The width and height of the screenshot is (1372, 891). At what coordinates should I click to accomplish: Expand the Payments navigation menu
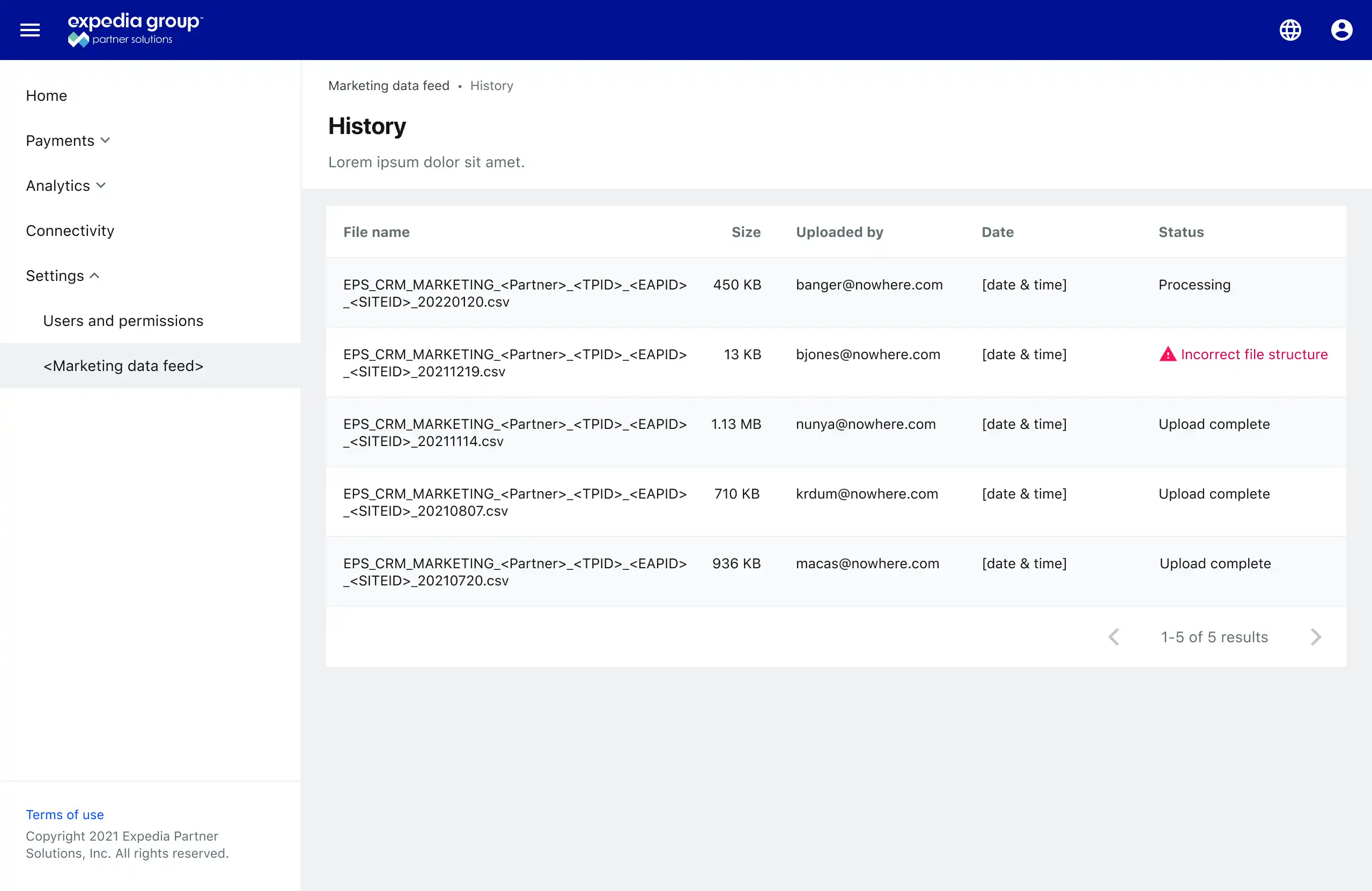[x=67, y=140]
